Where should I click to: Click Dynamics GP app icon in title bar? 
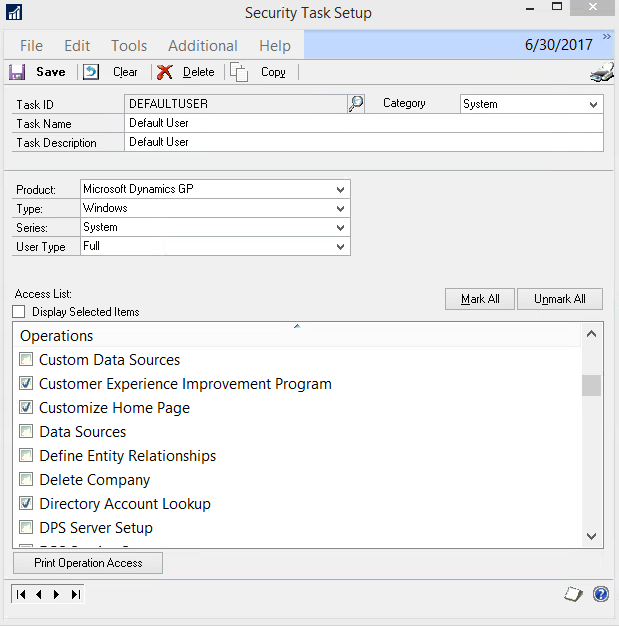point(14,12)
